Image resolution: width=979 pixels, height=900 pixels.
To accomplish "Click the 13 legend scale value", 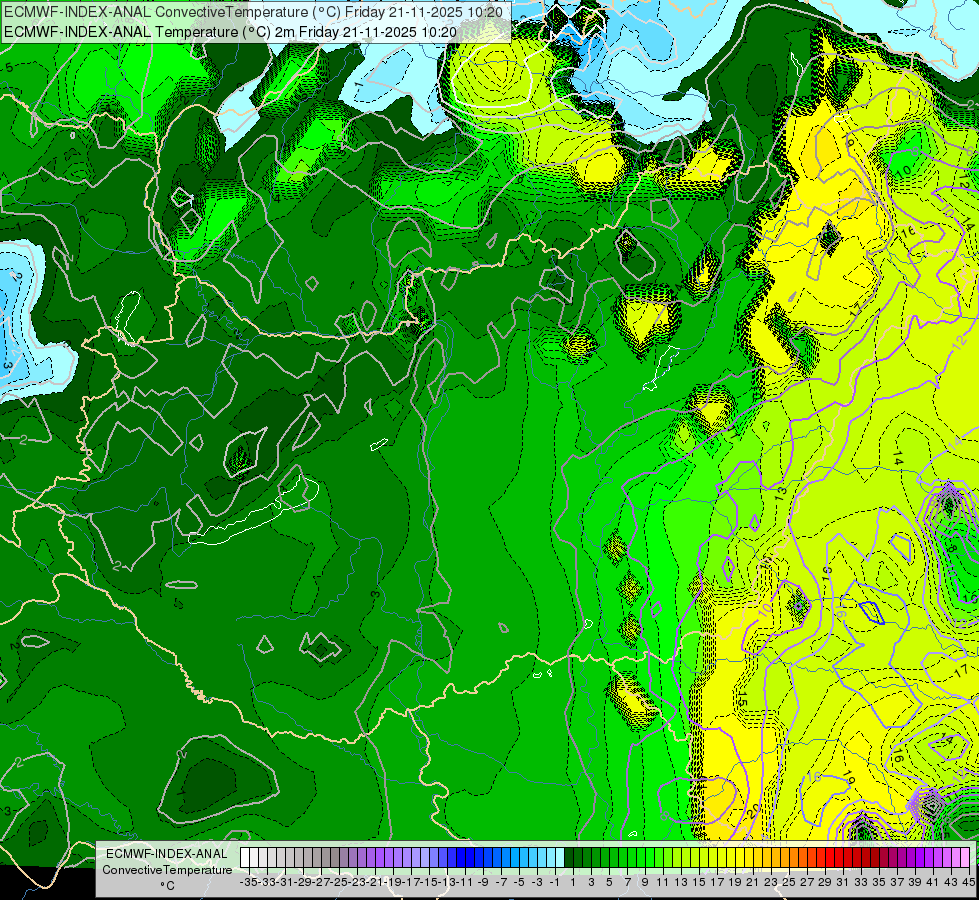I will pos(681,883).
